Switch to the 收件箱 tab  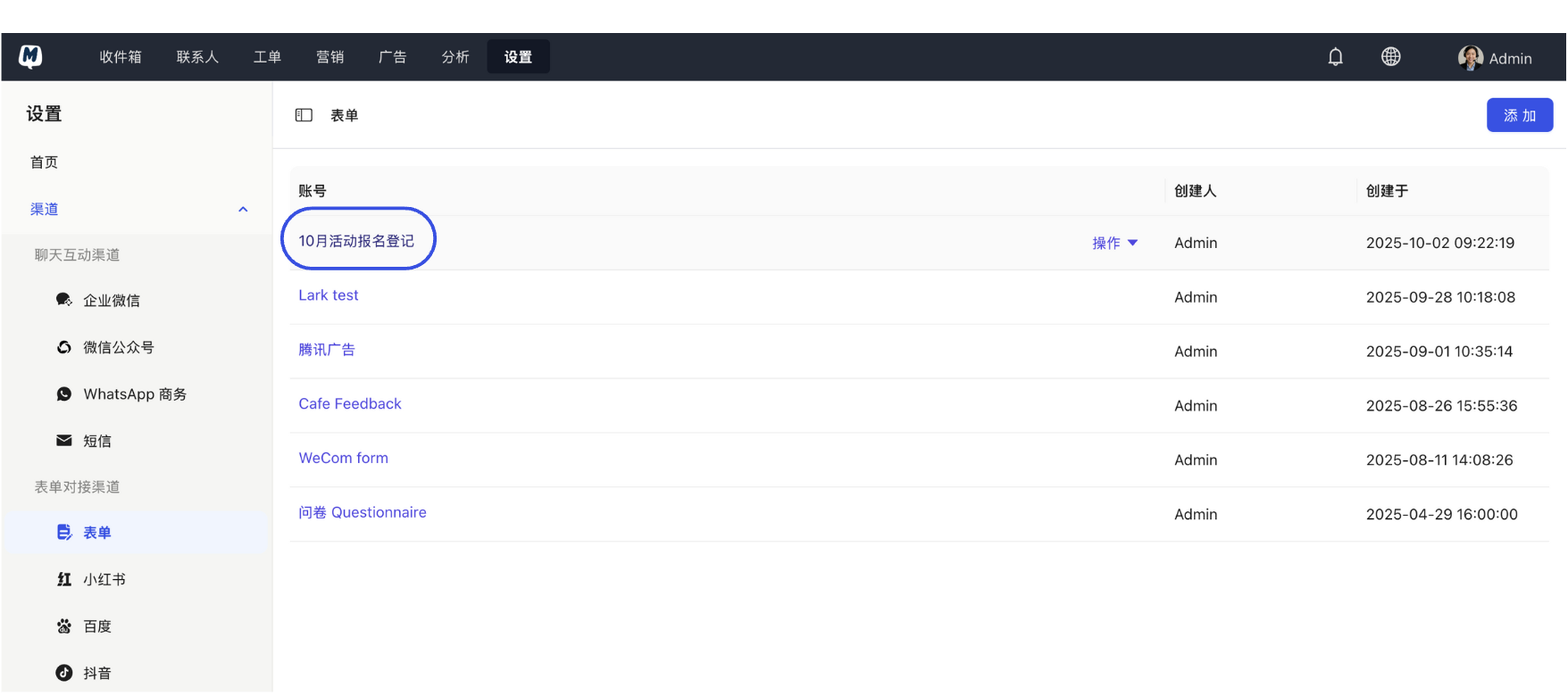click(x=121, y=57)
